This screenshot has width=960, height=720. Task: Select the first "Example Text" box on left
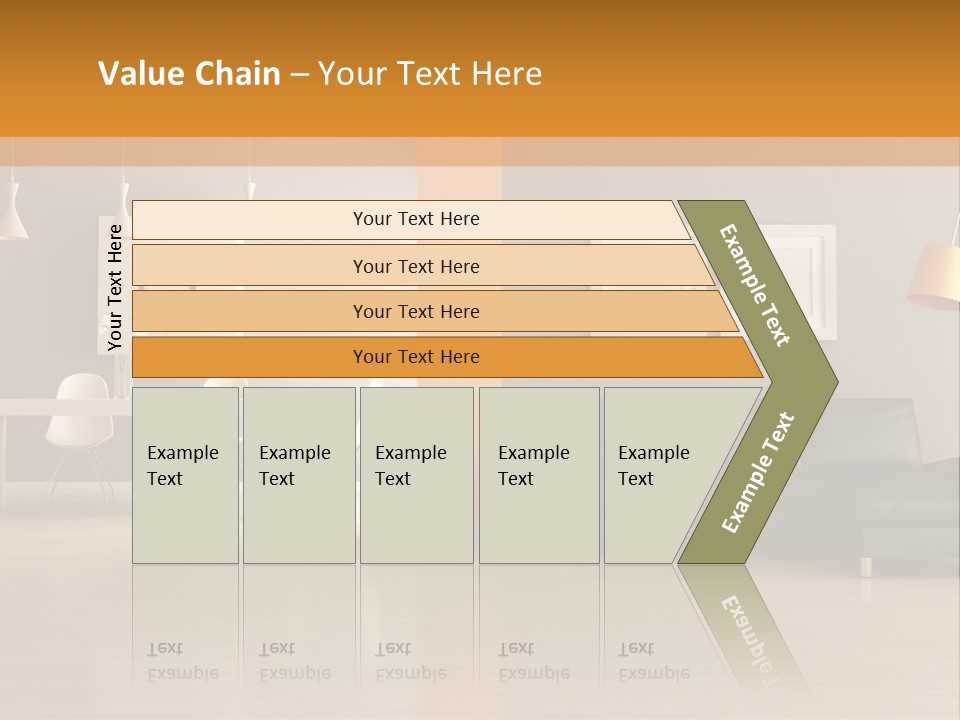[185, 475]
